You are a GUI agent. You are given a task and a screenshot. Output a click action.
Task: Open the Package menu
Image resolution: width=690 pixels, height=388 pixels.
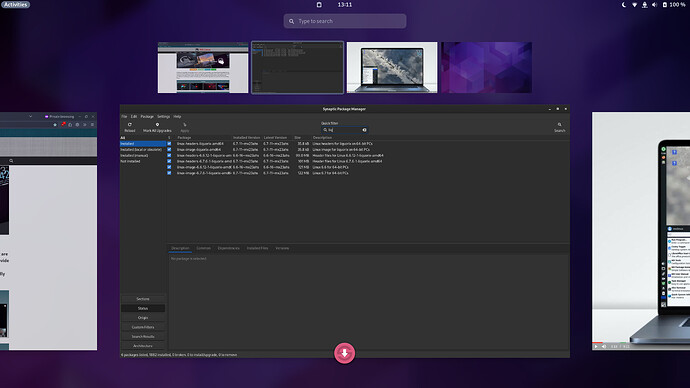point(147,117)
